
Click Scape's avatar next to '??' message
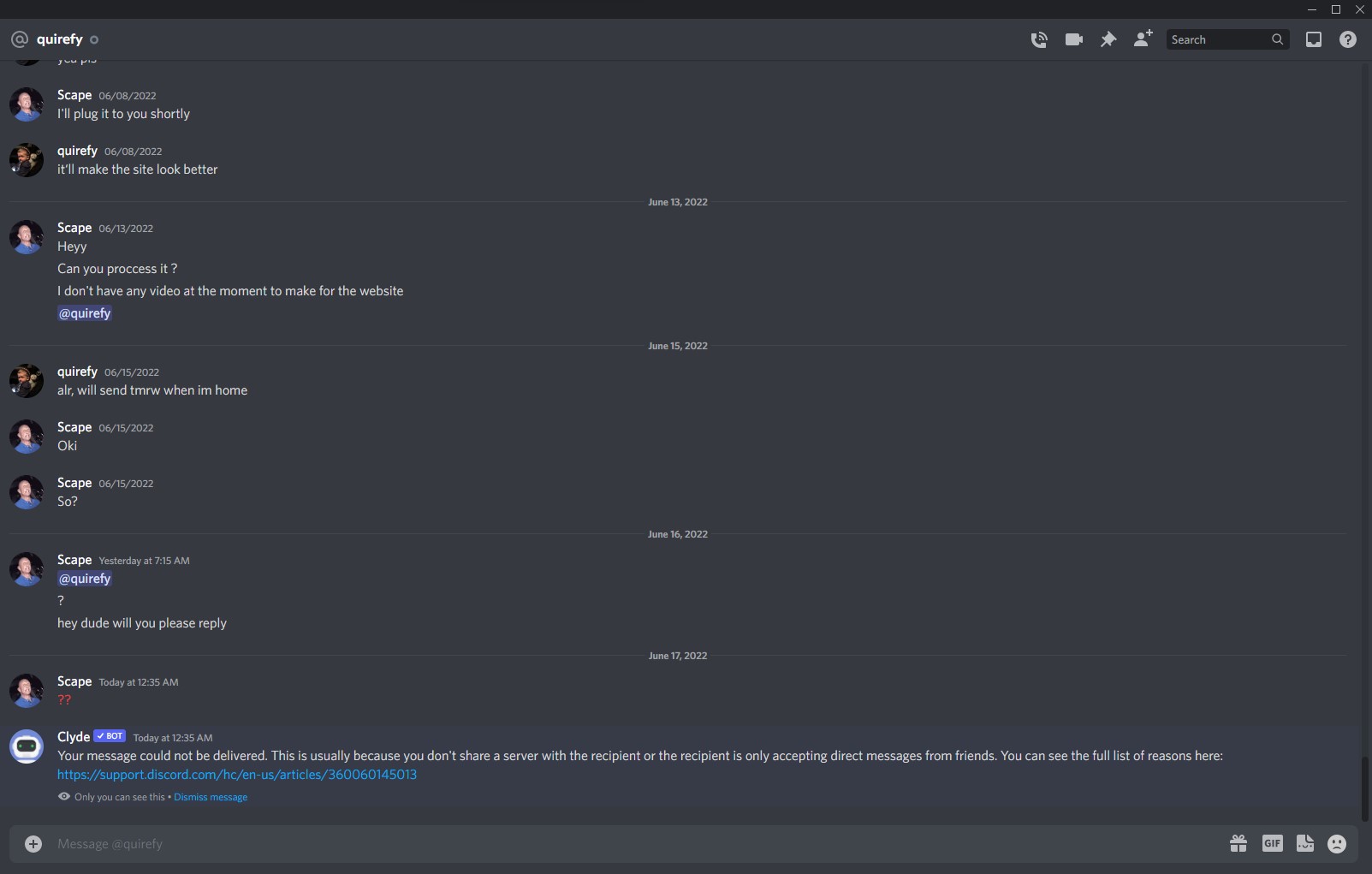27,691
